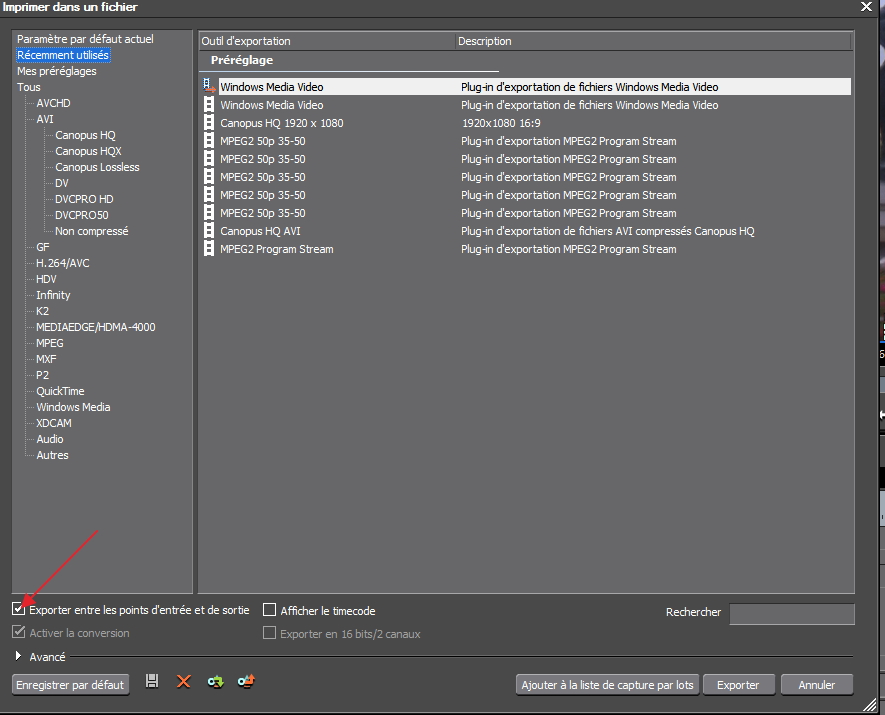885x715 pixels.
Task: Select the P2 category
Action: 42,375
